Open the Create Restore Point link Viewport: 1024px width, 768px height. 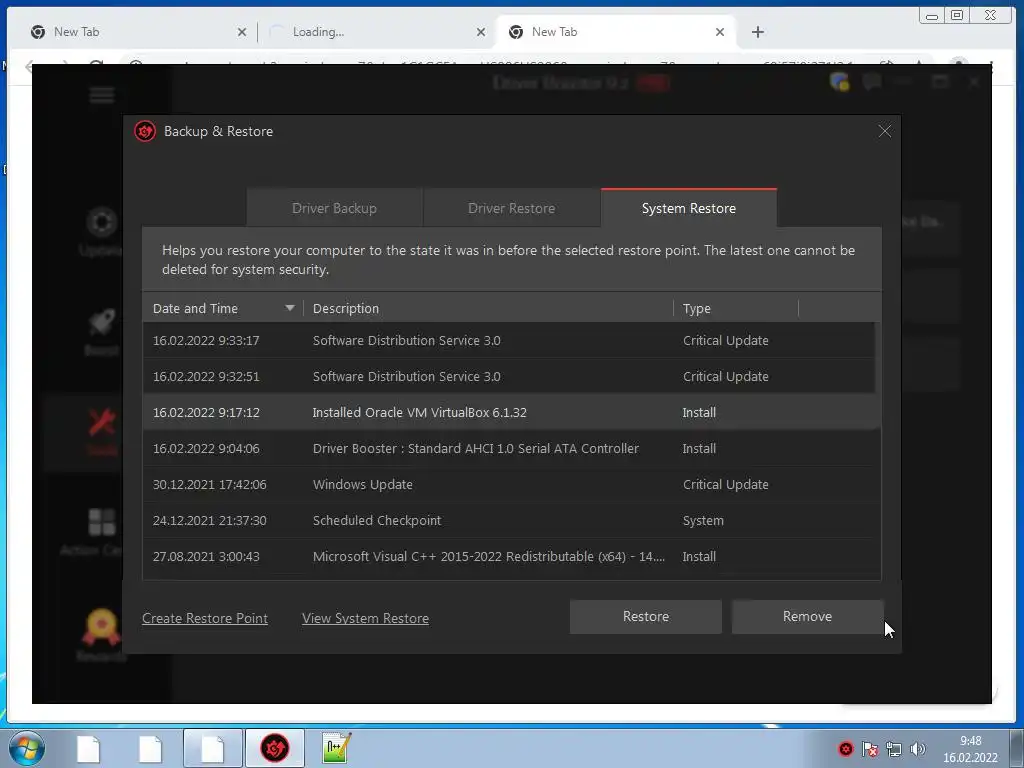[204, 618]
